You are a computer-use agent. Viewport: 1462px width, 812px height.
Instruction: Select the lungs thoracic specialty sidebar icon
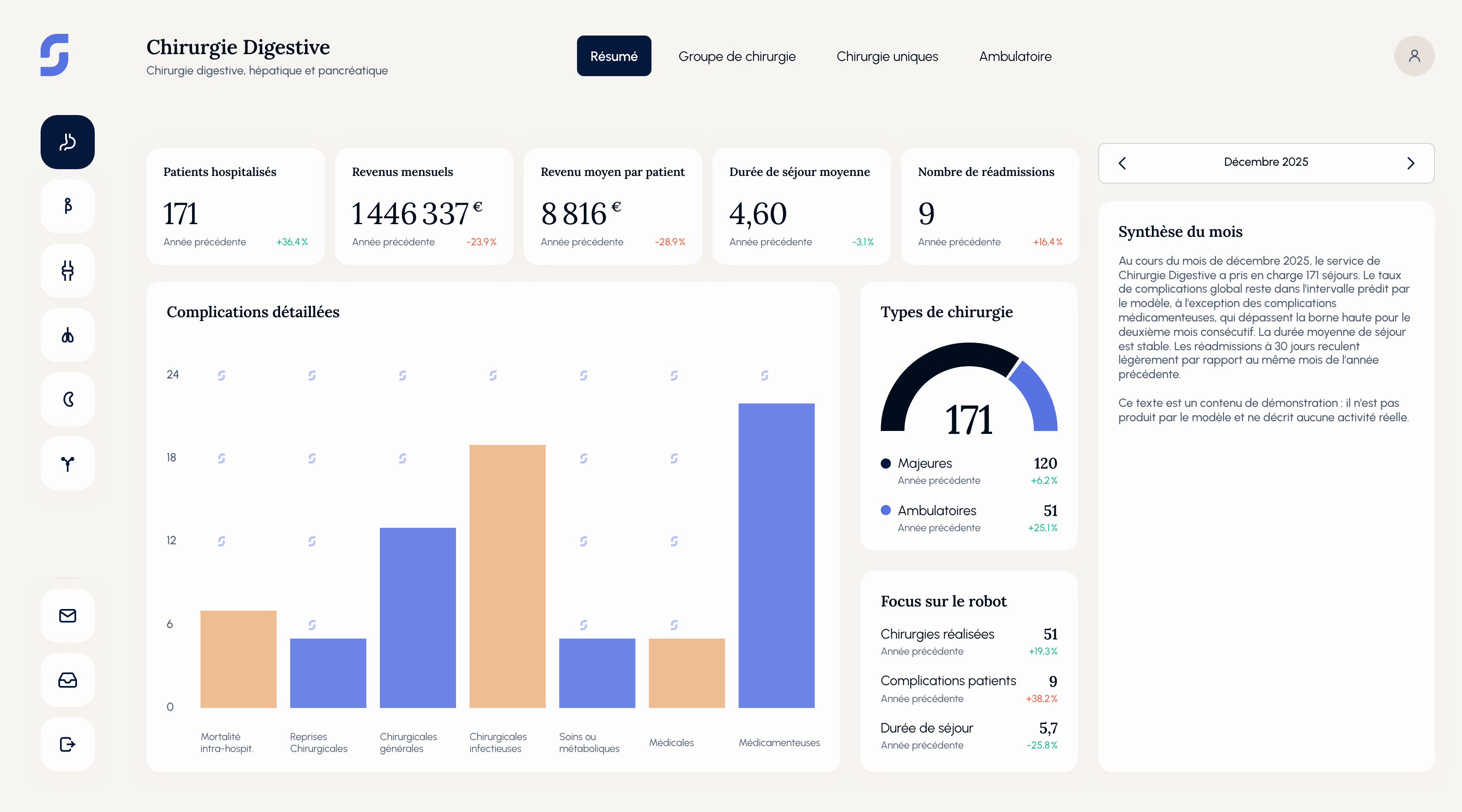coord(68,335)
